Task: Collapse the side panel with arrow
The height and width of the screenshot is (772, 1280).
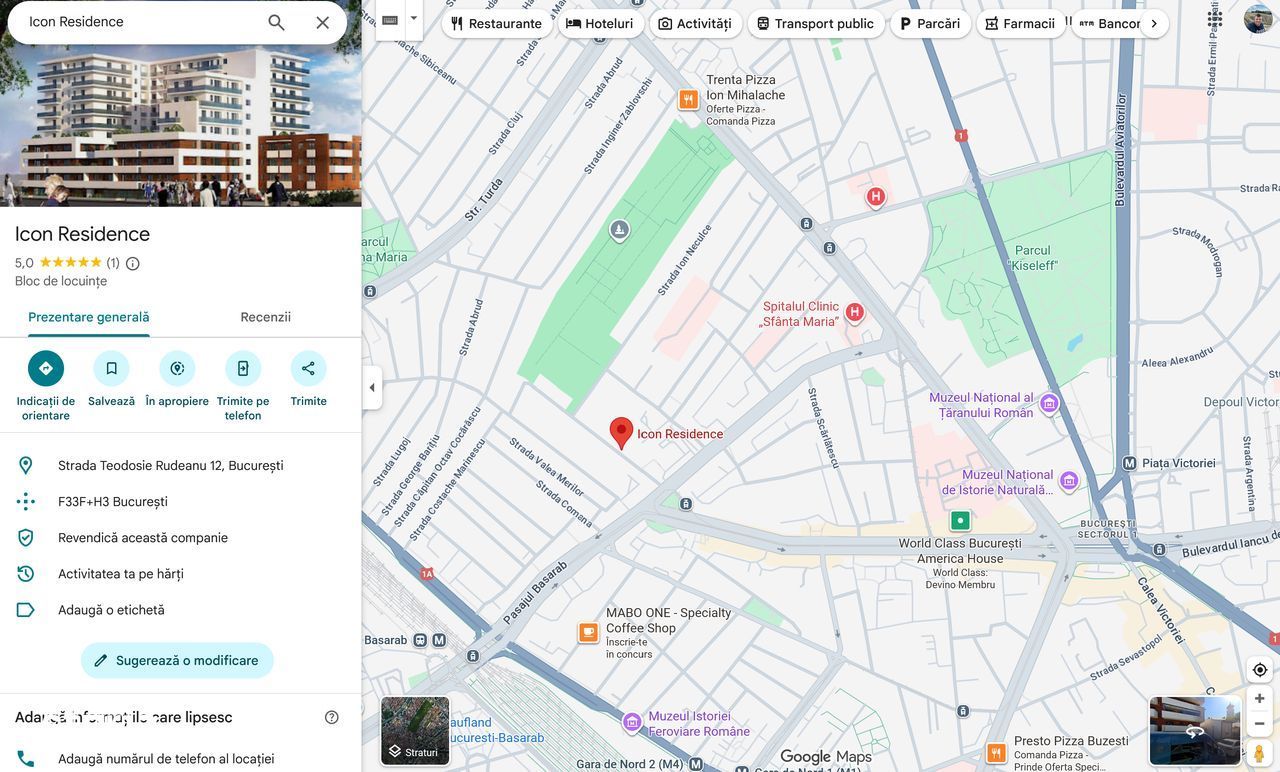Action: pyautogui.click(x=372, y=388)
